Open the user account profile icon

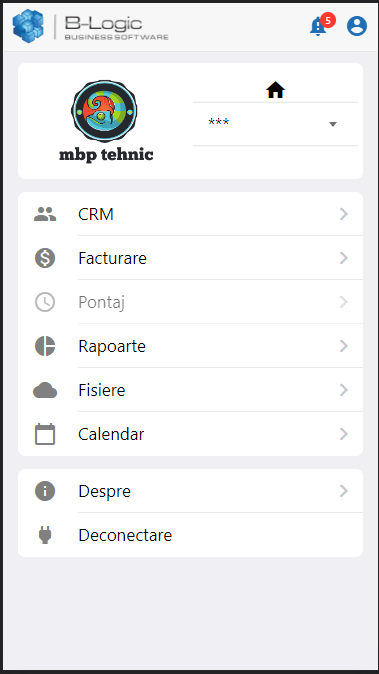(x=357, y=26)
